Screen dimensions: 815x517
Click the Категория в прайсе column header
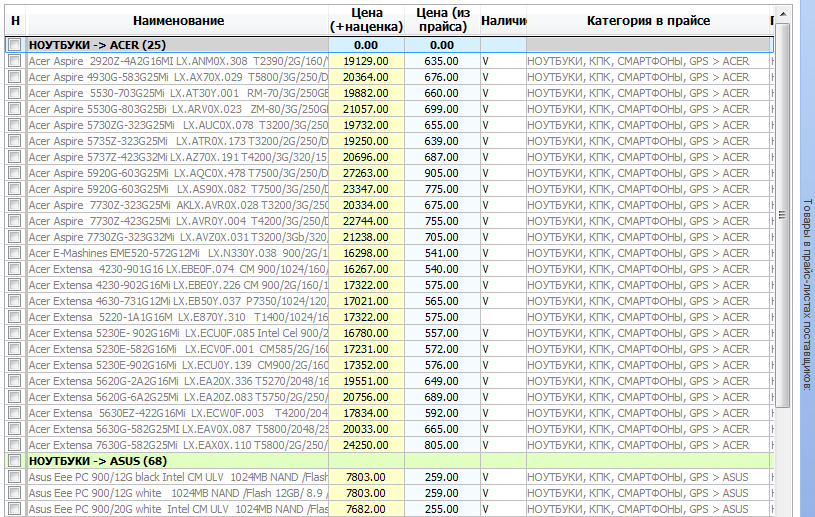[x=648, y=21]
